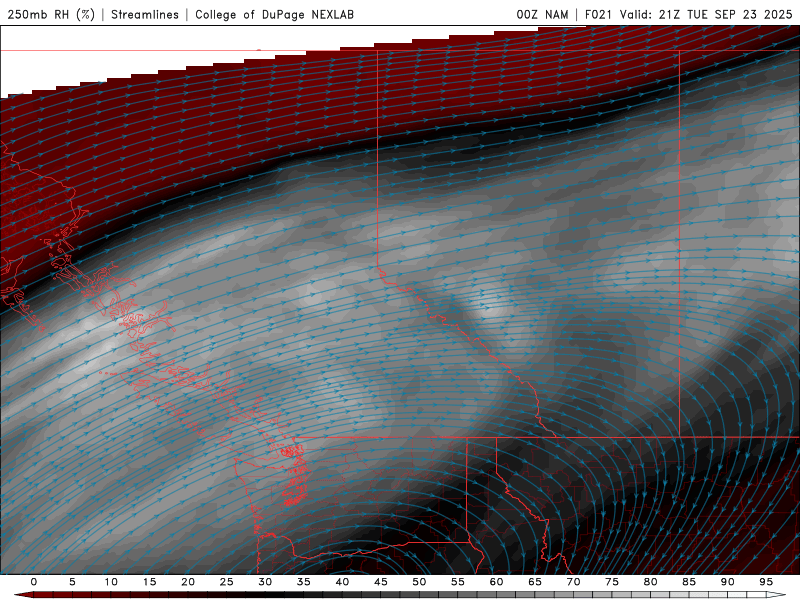Select the "10" color scale label
Screen dimensions: 800x600
pyautogui.click(x=111, y=582)
